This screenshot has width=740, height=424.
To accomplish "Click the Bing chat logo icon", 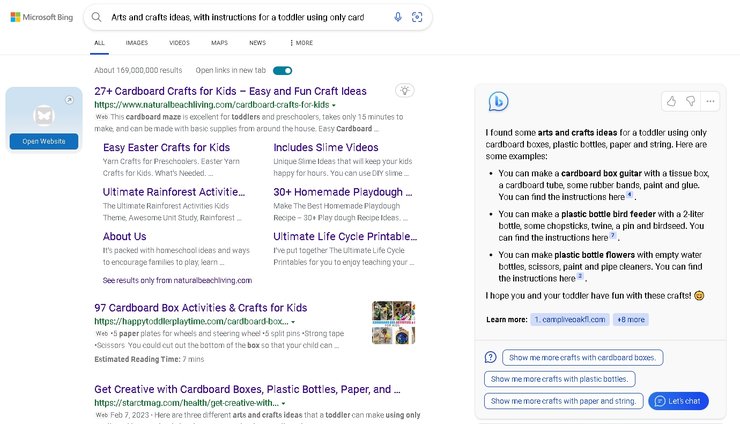I will point(498,101).
